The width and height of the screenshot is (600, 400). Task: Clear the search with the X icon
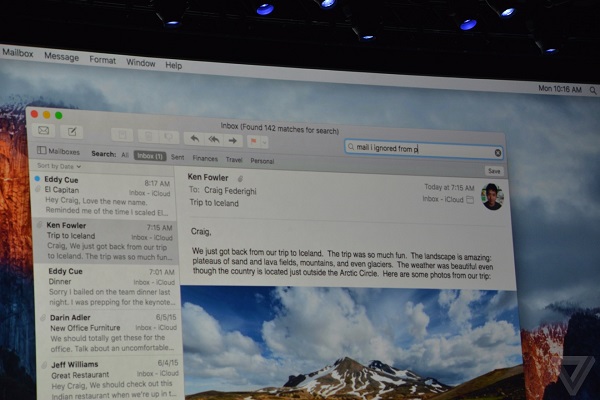(498, 153)
